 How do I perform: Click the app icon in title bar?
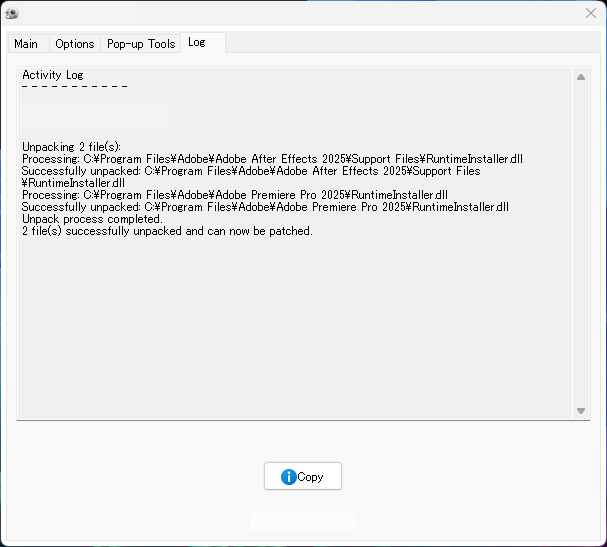(x=12, y=14)
